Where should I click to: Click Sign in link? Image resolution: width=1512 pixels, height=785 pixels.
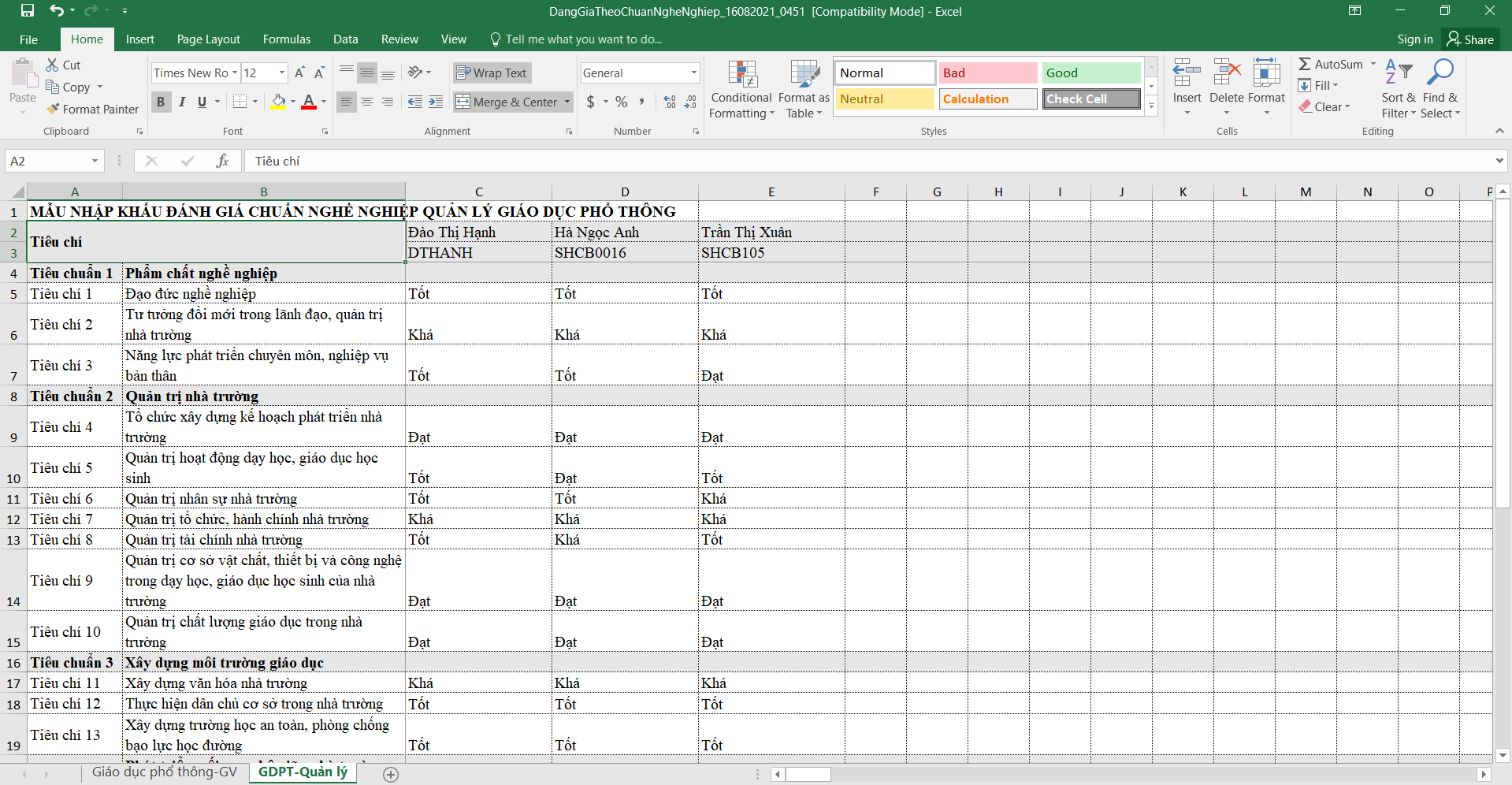(1414, 39)
